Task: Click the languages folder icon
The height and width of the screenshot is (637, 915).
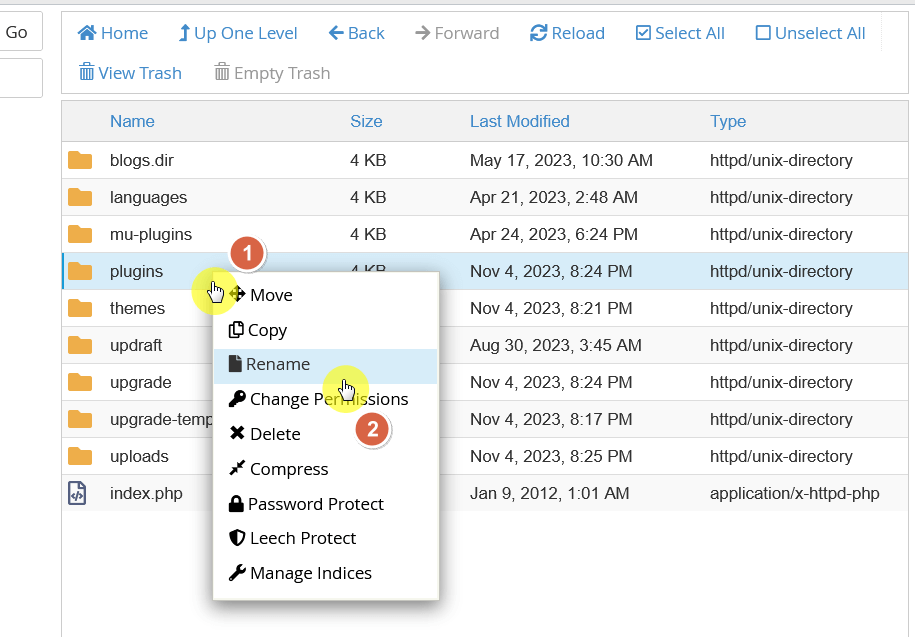Action: pyautogui.click(x=80, y=197)
